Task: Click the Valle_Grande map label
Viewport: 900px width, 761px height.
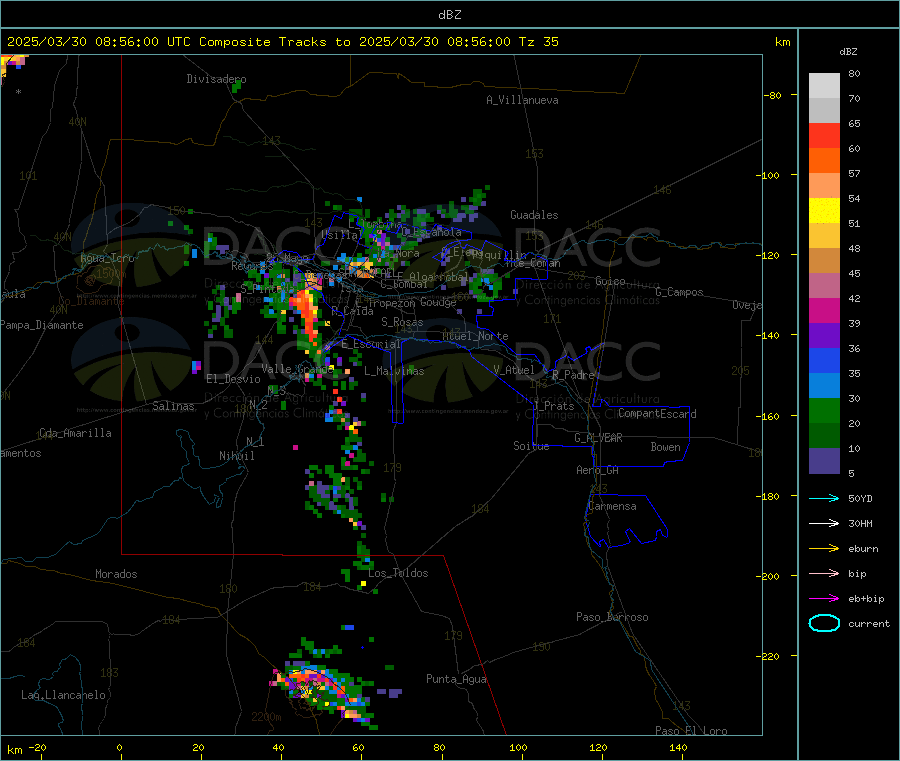Action: 297,369
